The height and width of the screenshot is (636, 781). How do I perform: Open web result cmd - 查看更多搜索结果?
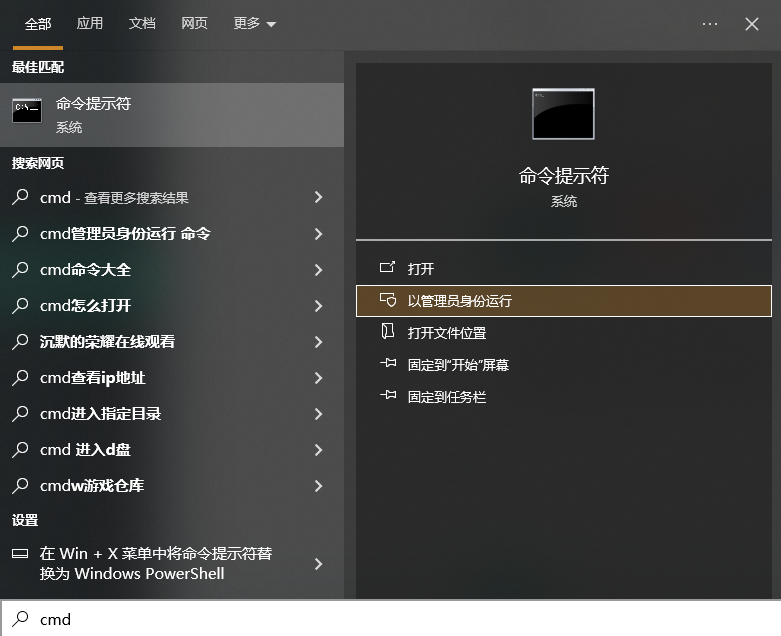click(x=172, y=198)
